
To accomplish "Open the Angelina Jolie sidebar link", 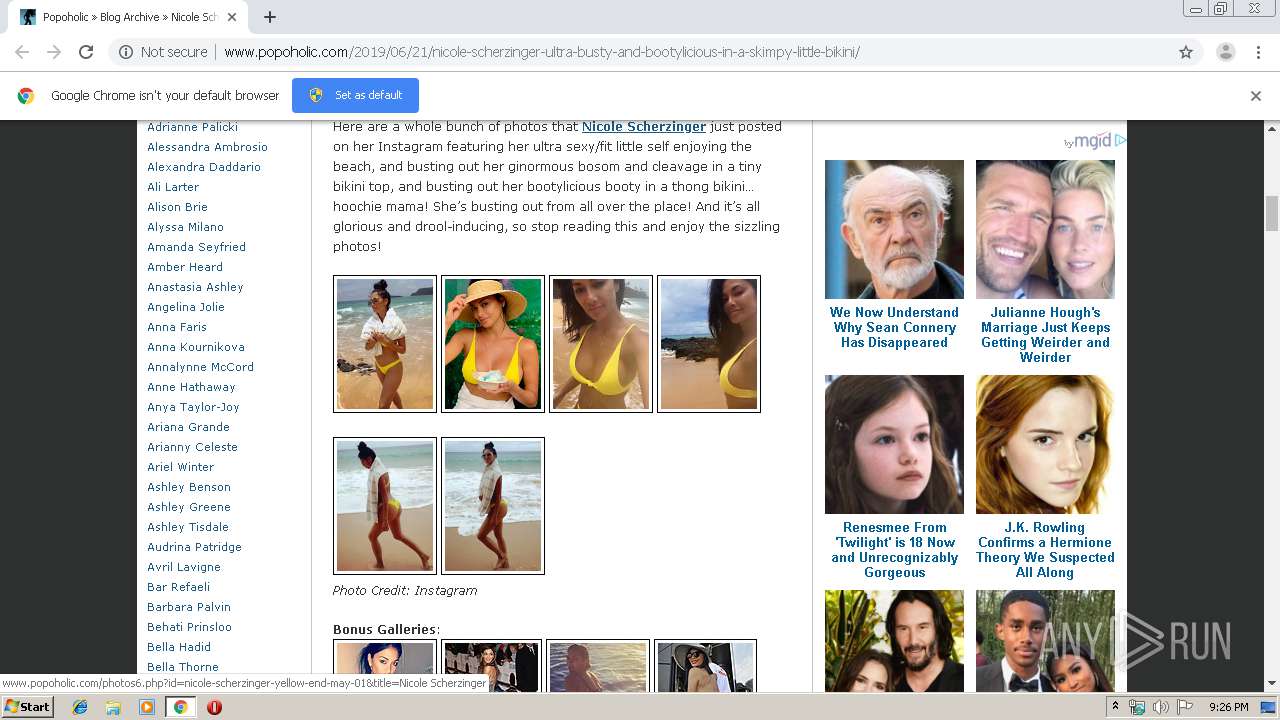I will [186, 307].
